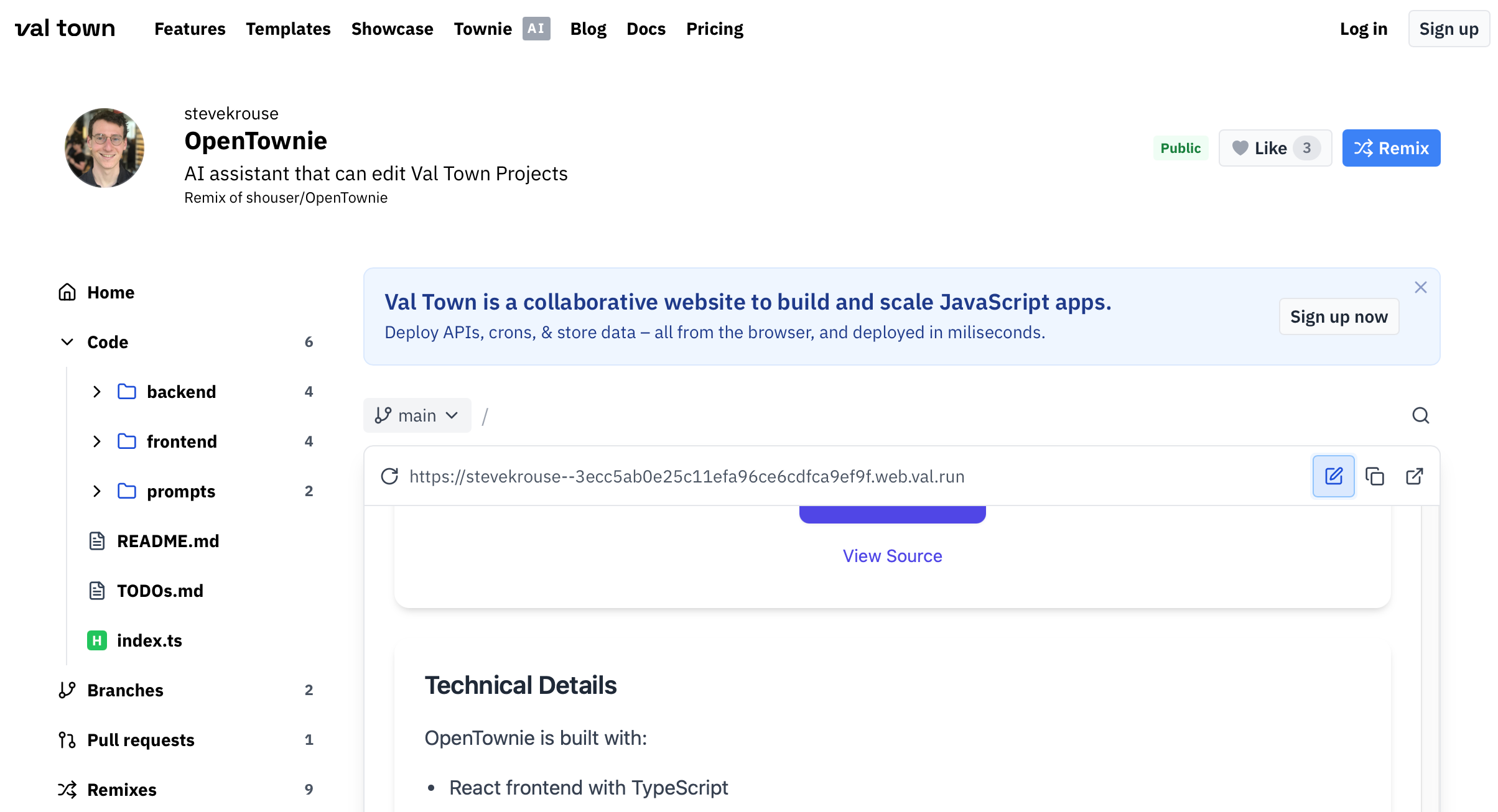The width and height of the screenshot is (1498, 812).
Task: Click the search magnifier icon
Action: coord(1420,415)
